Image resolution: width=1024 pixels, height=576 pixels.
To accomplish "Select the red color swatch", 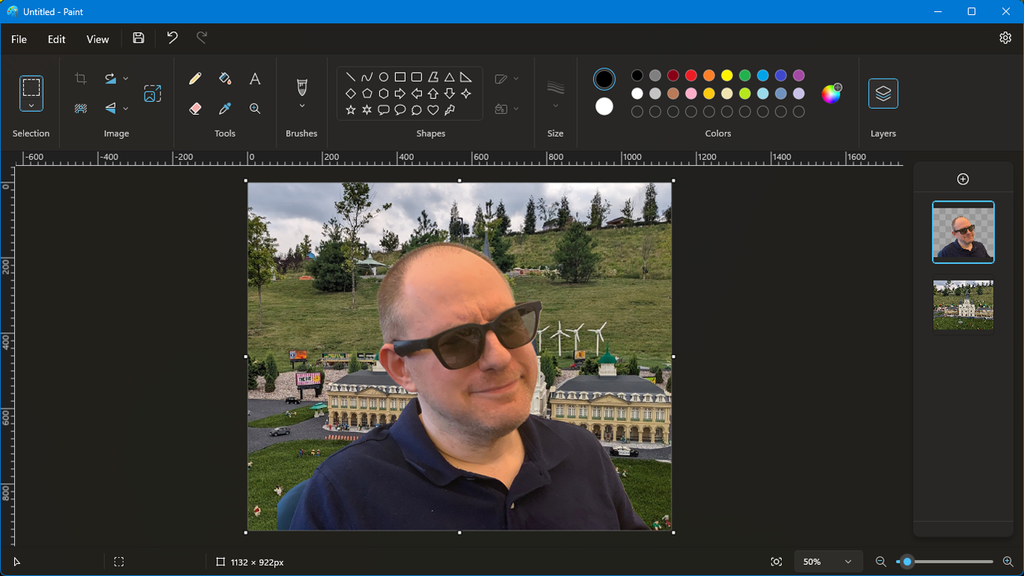I will pyautogui.click(x=691, y=75).
